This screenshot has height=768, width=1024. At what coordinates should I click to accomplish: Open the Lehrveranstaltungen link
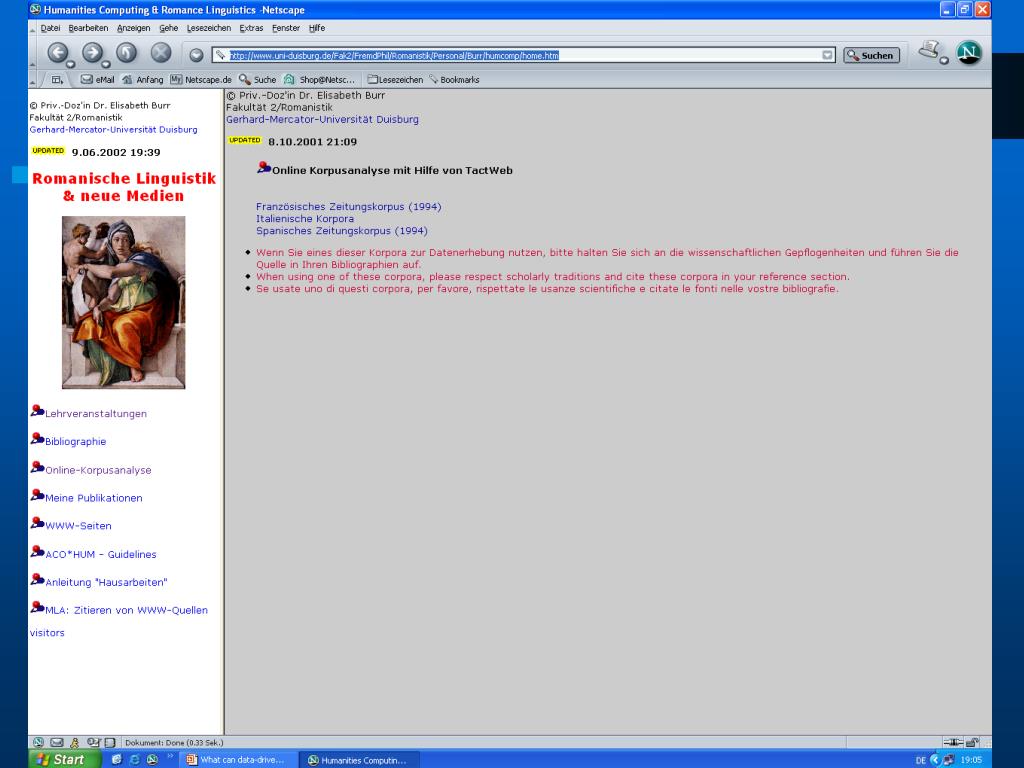(x=96, y=413)
